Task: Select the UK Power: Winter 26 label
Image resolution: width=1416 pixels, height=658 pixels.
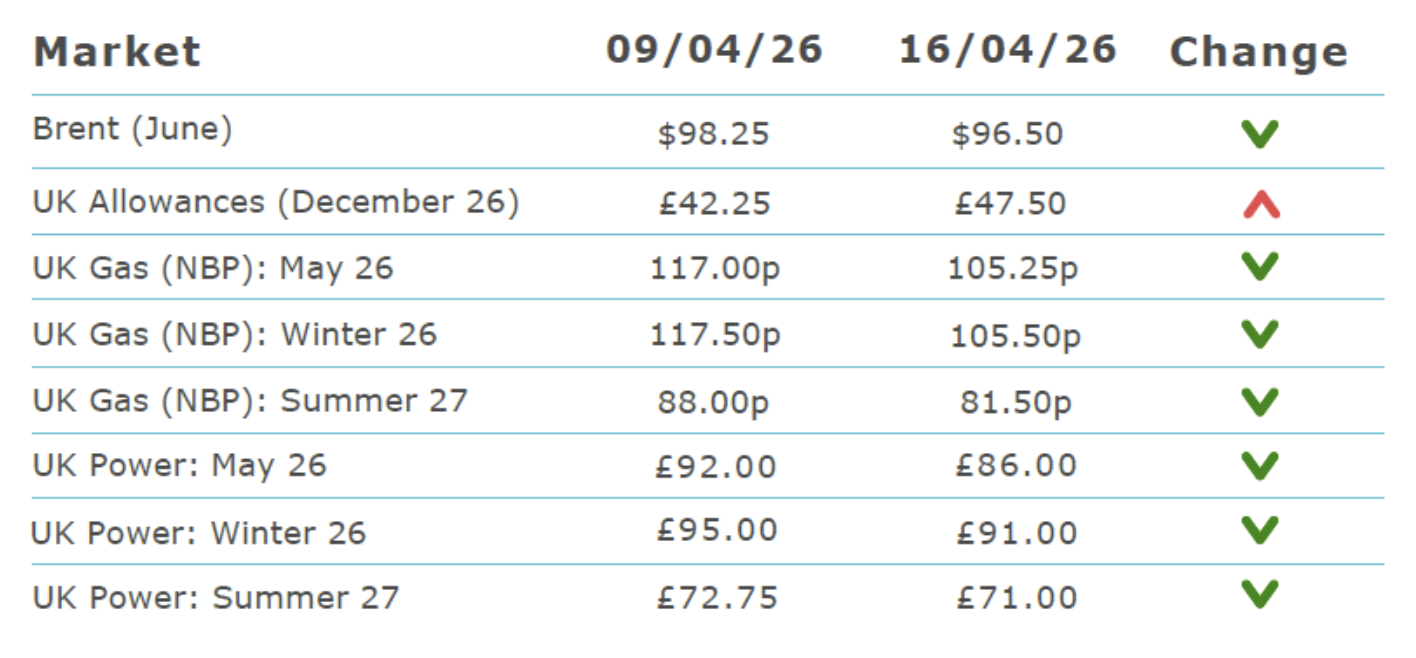Action: 199,533
